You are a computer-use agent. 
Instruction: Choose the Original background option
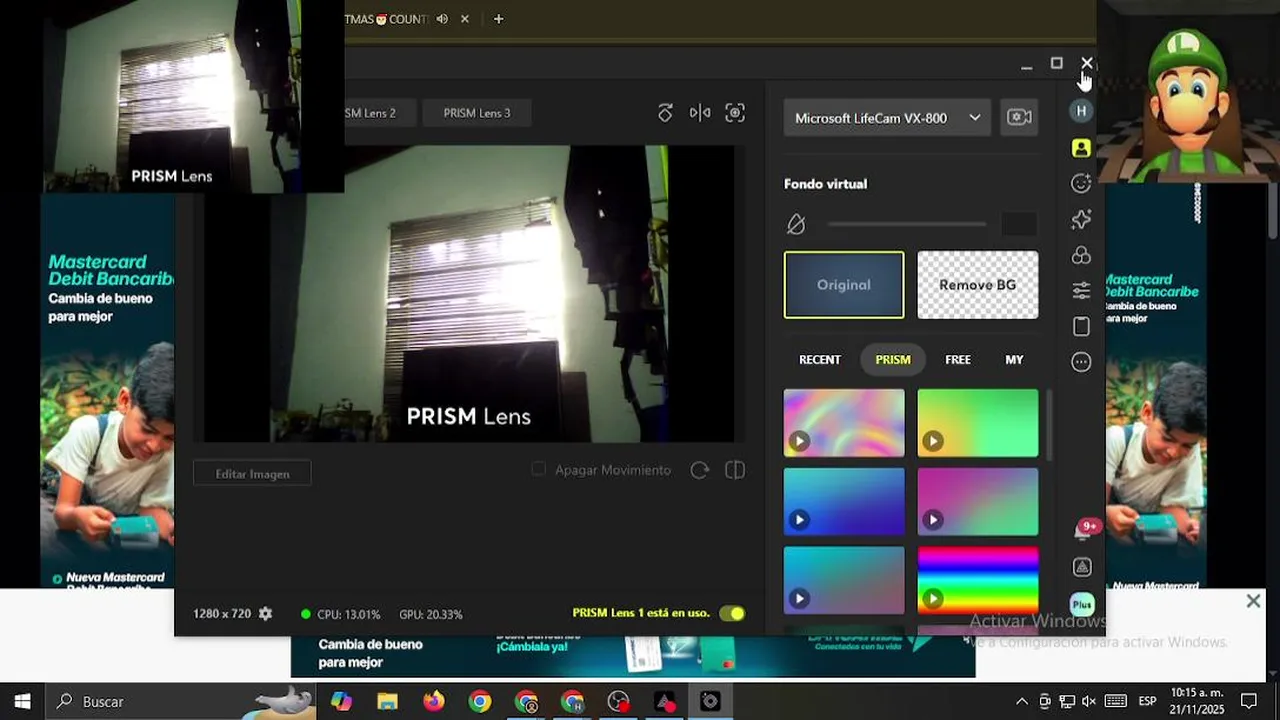pyautogui.click(x=844, y=285)
